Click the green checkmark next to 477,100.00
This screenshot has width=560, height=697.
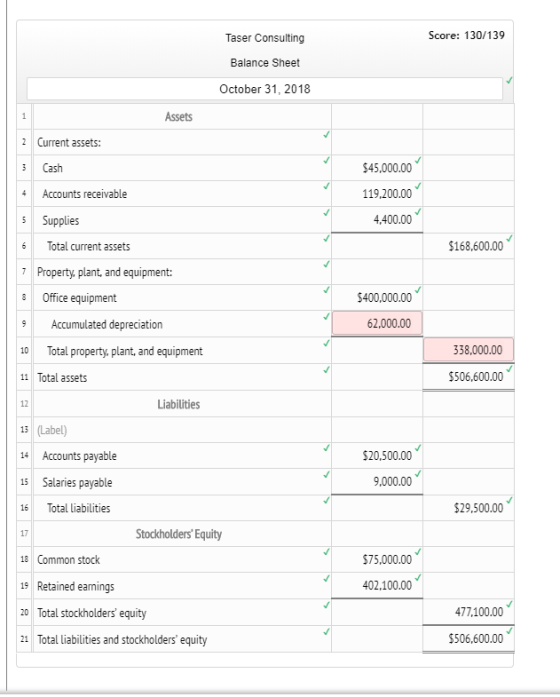(x=509, y=604)
